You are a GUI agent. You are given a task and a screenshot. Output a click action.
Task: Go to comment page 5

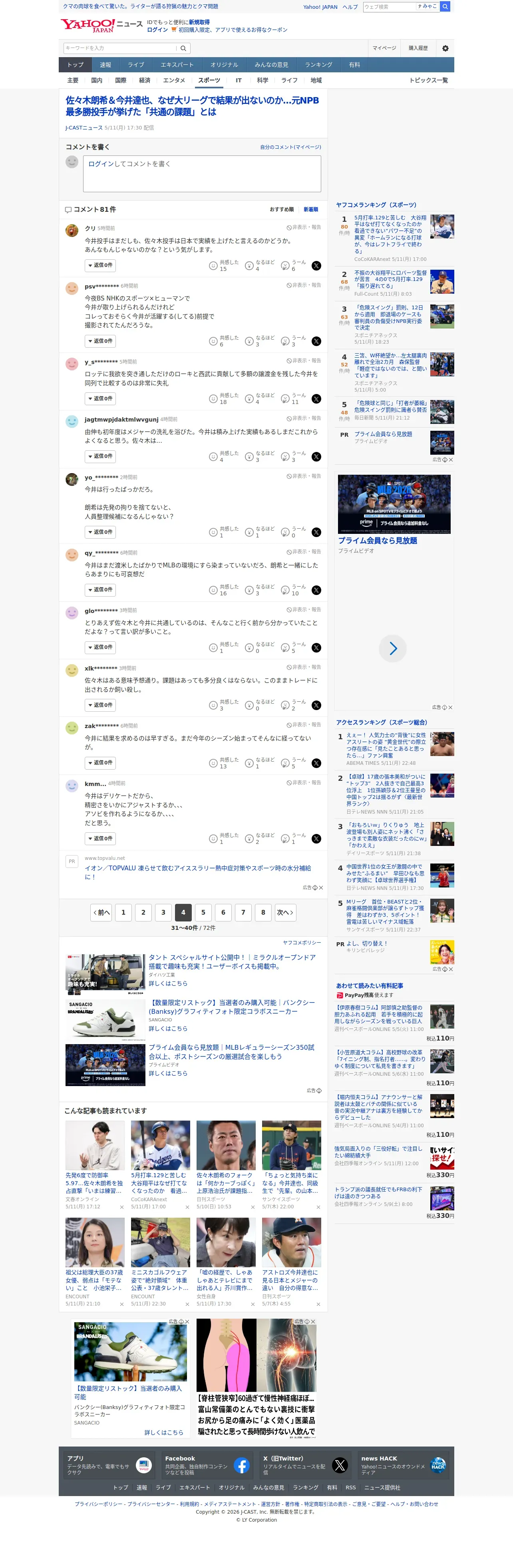point(203,912)
